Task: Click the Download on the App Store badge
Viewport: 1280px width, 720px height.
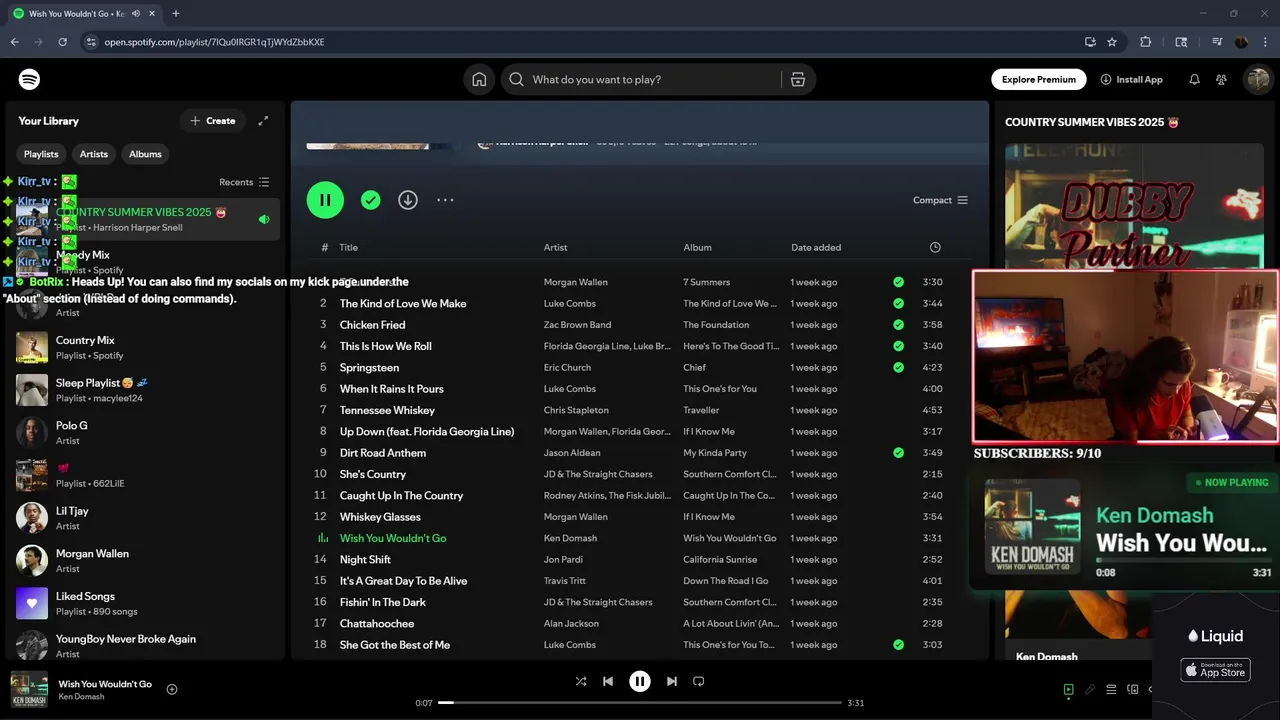Action: (x=1215, y=670)
